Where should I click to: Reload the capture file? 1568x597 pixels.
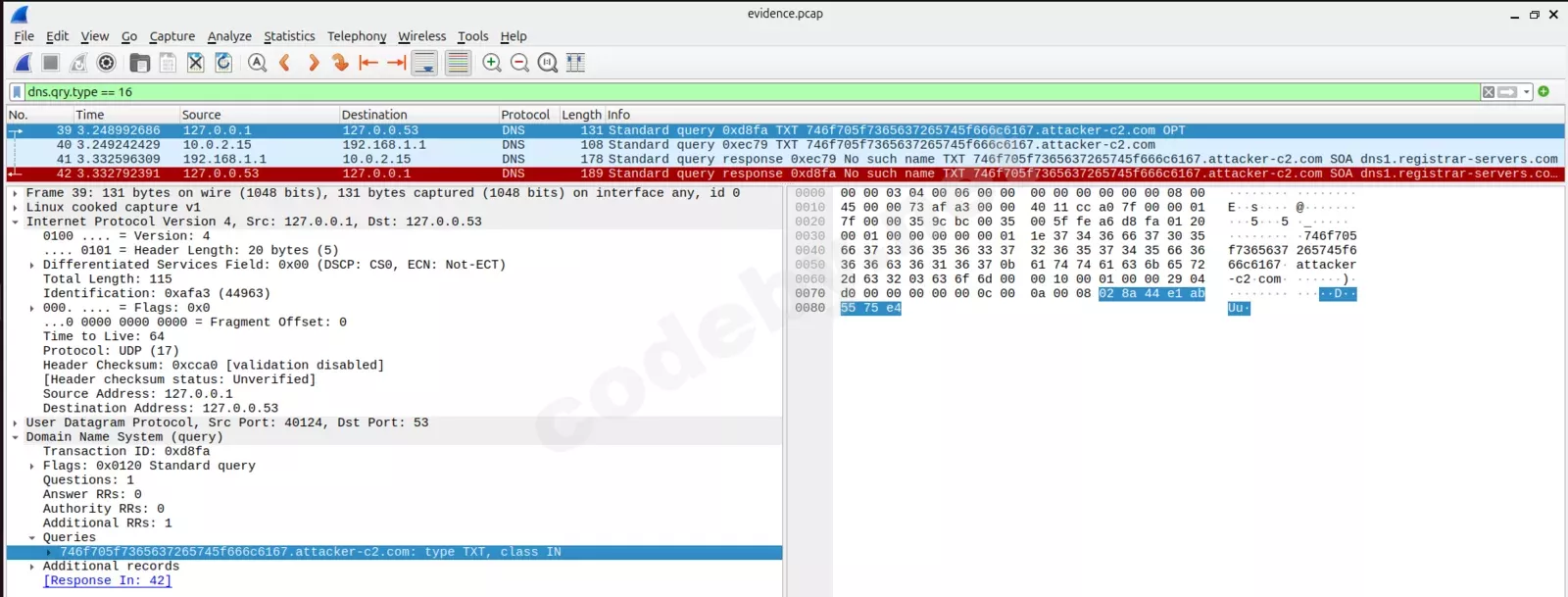[x=223, y=63]
